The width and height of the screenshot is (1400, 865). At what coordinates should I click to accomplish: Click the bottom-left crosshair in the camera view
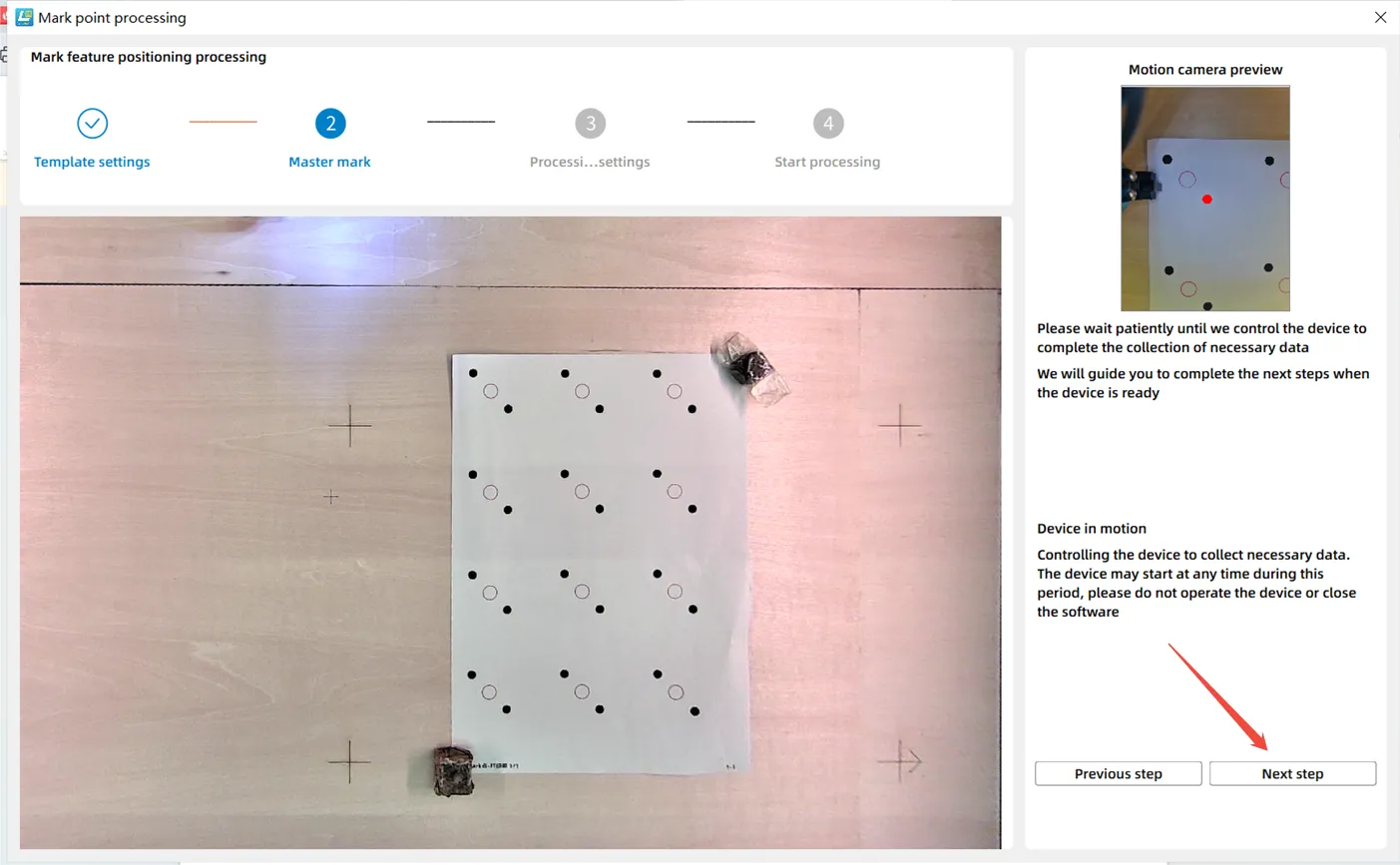coord(349,761)
